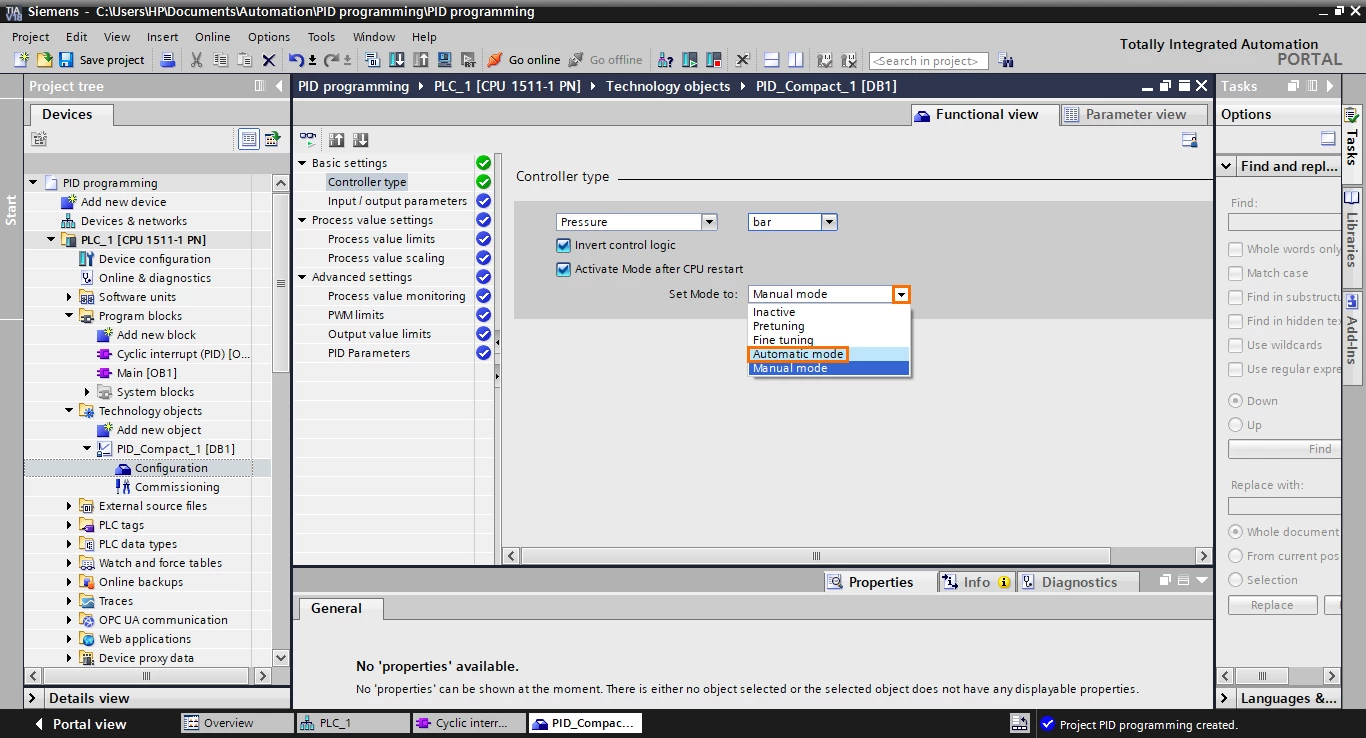This screenshot has width=1366, height=738.
Task: Open the Online menu
Action: (212, 37)
